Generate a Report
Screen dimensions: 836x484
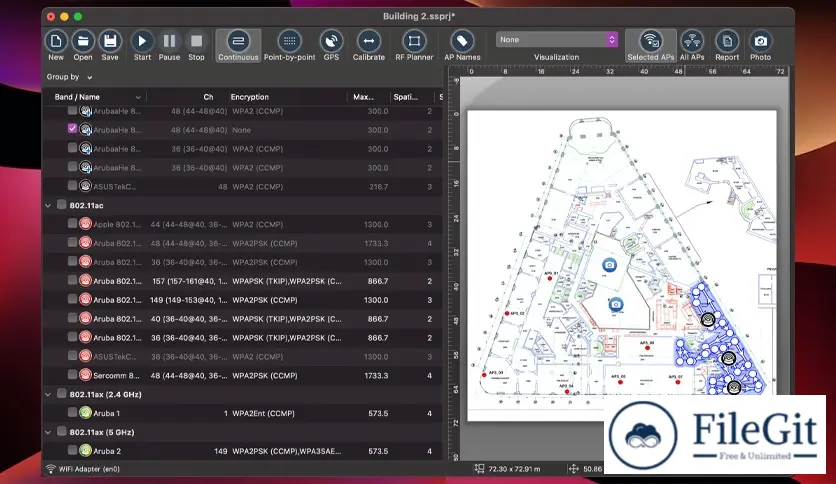click(x=727, y=45)
